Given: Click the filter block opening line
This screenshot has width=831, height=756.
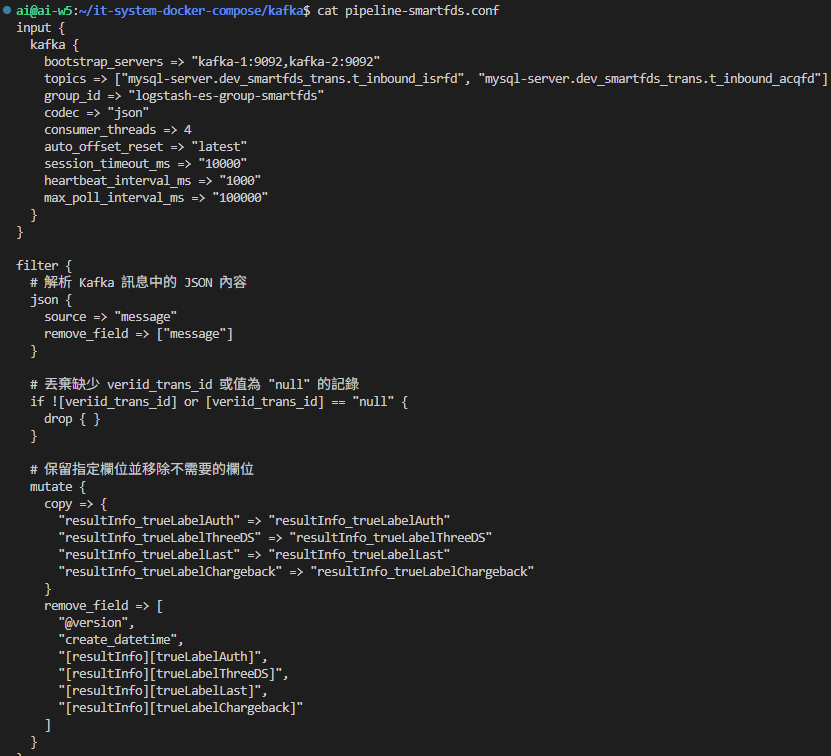Looking at the screenshot, I should pos(44,265).
